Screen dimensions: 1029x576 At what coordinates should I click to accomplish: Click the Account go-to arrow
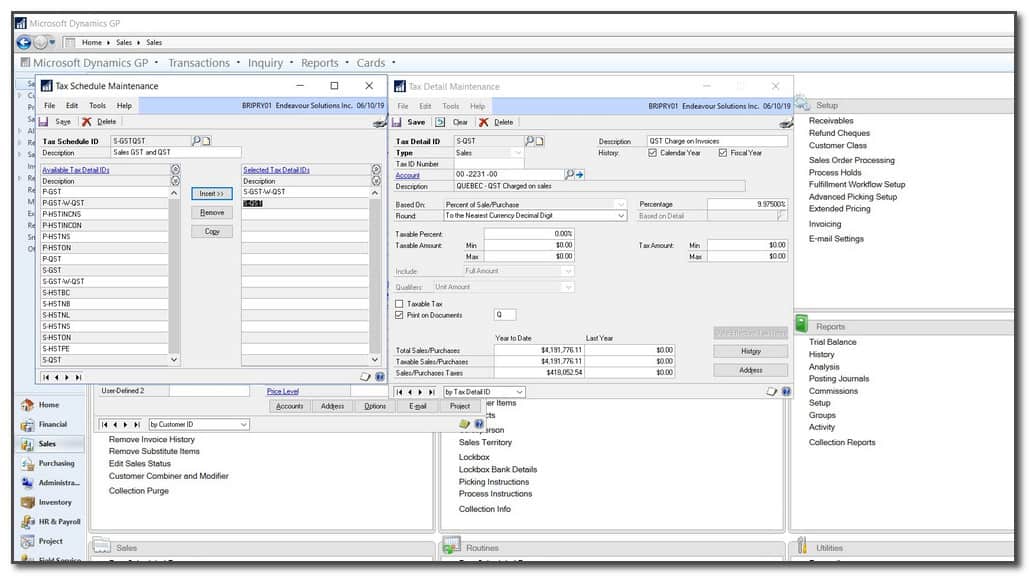tap(578, 173)
